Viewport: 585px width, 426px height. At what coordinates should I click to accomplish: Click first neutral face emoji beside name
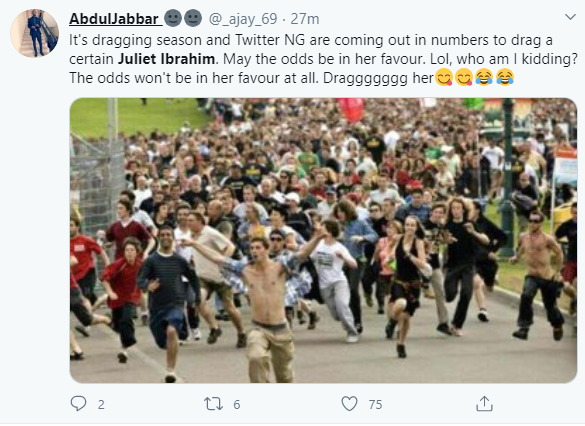tap(173, 18)
